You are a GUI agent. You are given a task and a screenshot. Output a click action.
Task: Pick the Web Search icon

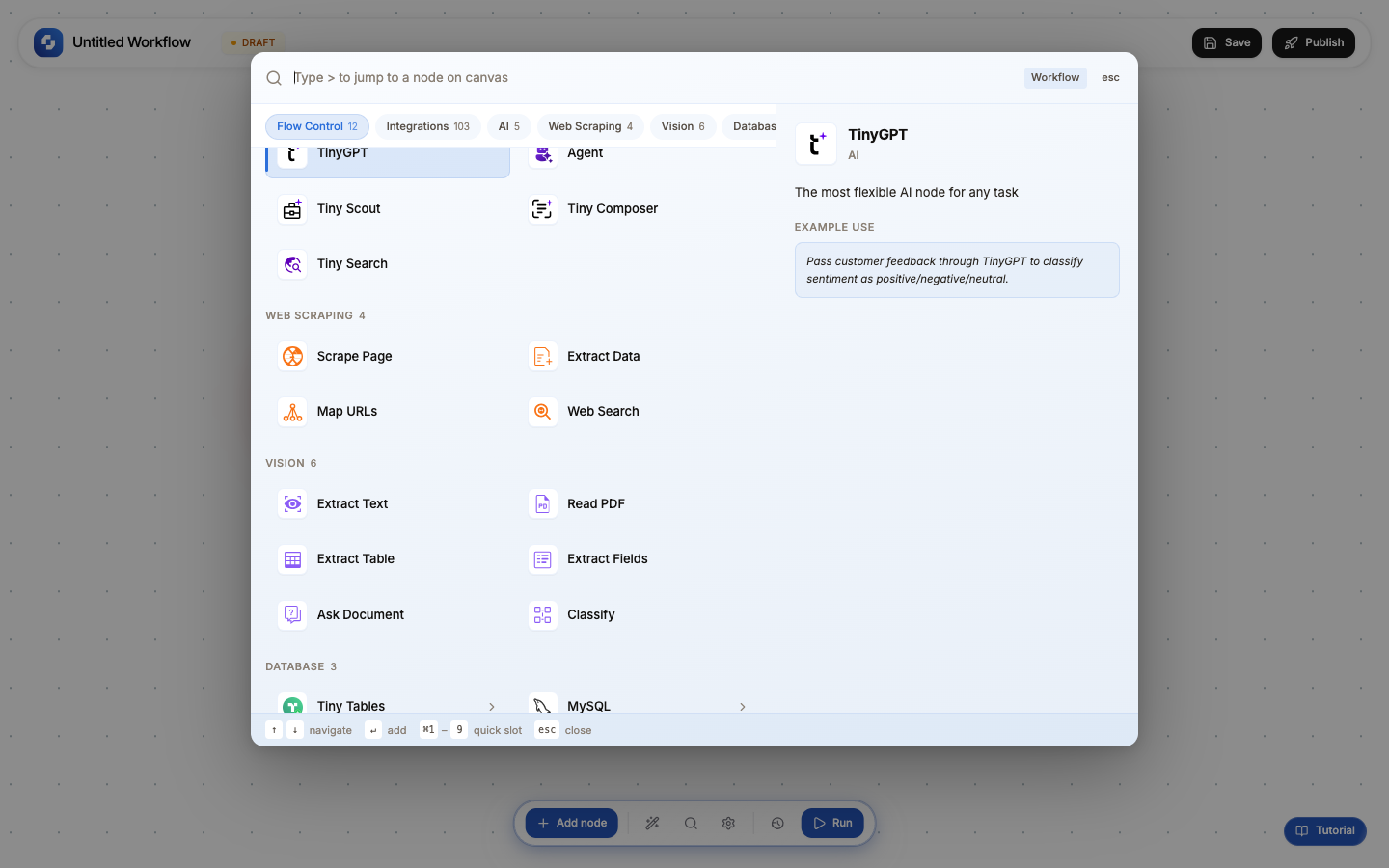(543, 412)
